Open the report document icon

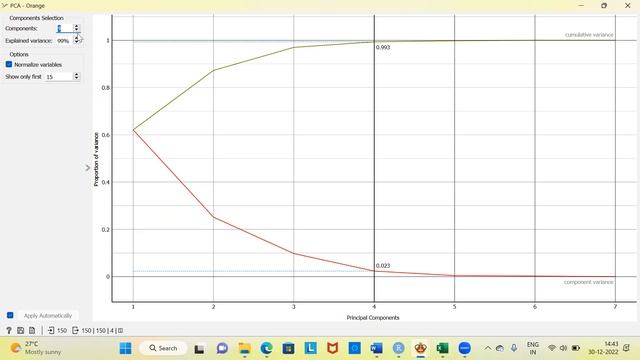[x=32, y=331]
